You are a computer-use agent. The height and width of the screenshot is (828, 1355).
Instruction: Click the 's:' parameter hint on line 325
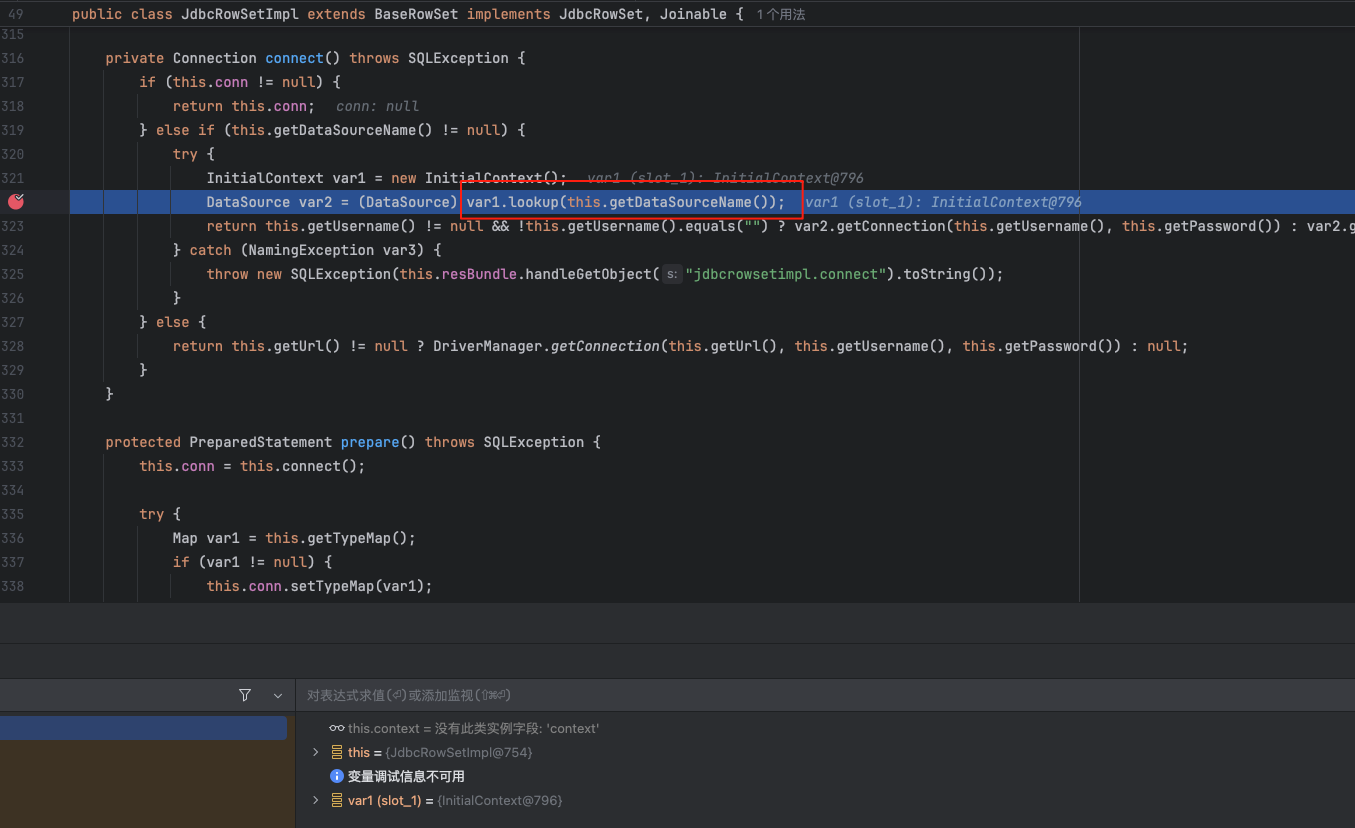coord(672,274)
